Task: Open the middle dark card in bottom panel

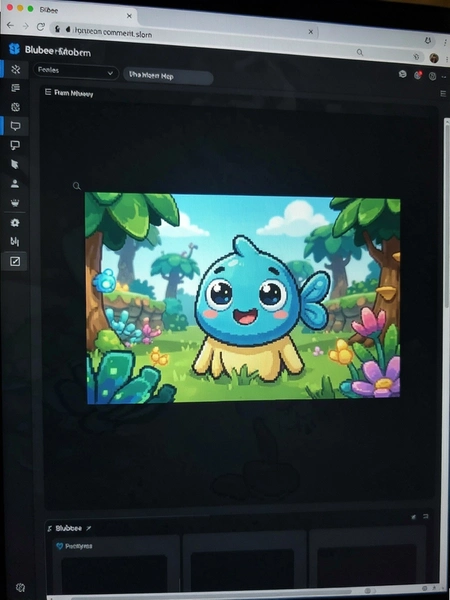Action: [x=245, y=562]
